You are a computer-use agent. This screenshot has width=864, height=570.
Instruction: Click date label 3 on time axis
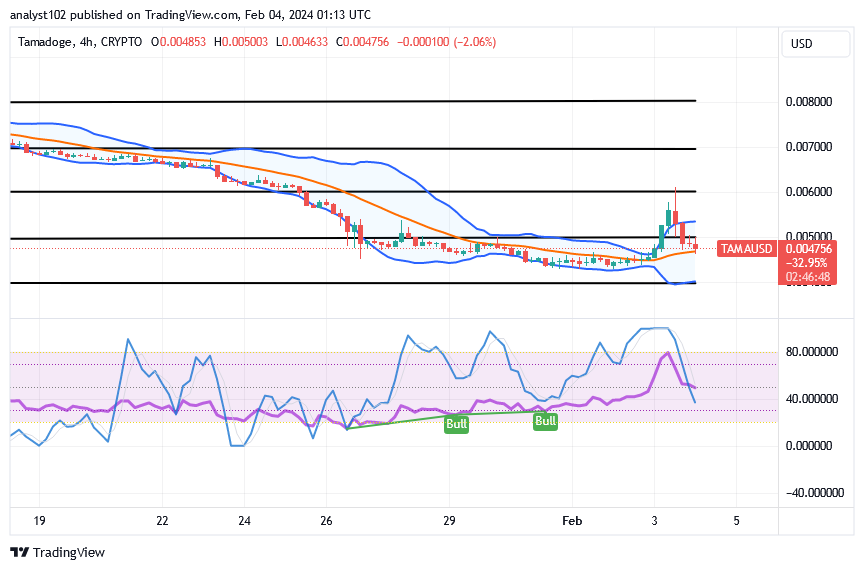point(654,521)
